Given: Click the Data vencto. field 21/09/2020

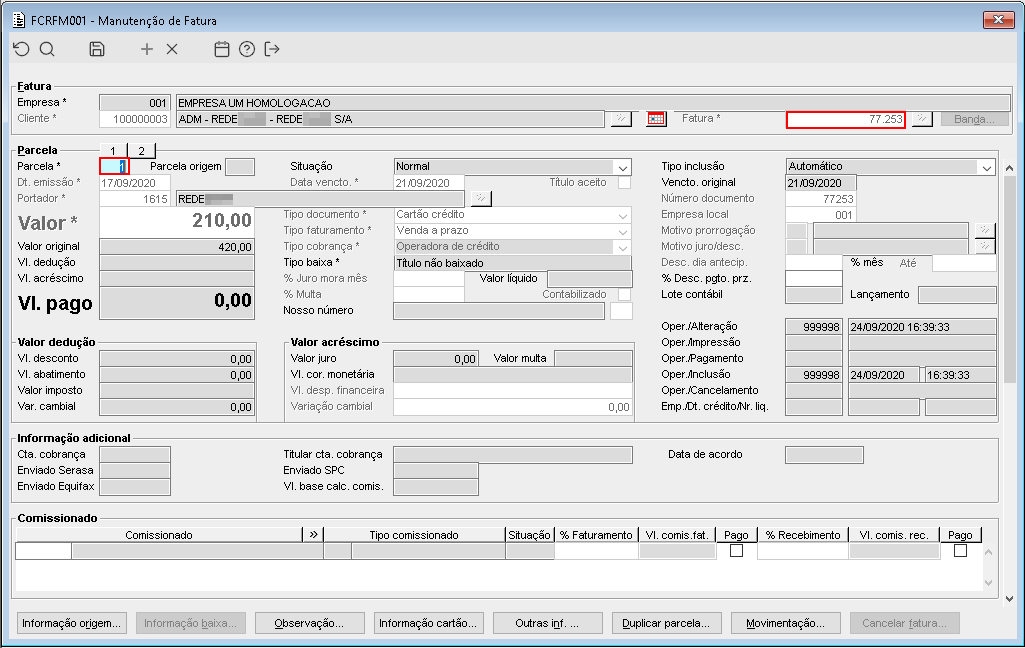Looking at the screenshot, I should point(429,183).
